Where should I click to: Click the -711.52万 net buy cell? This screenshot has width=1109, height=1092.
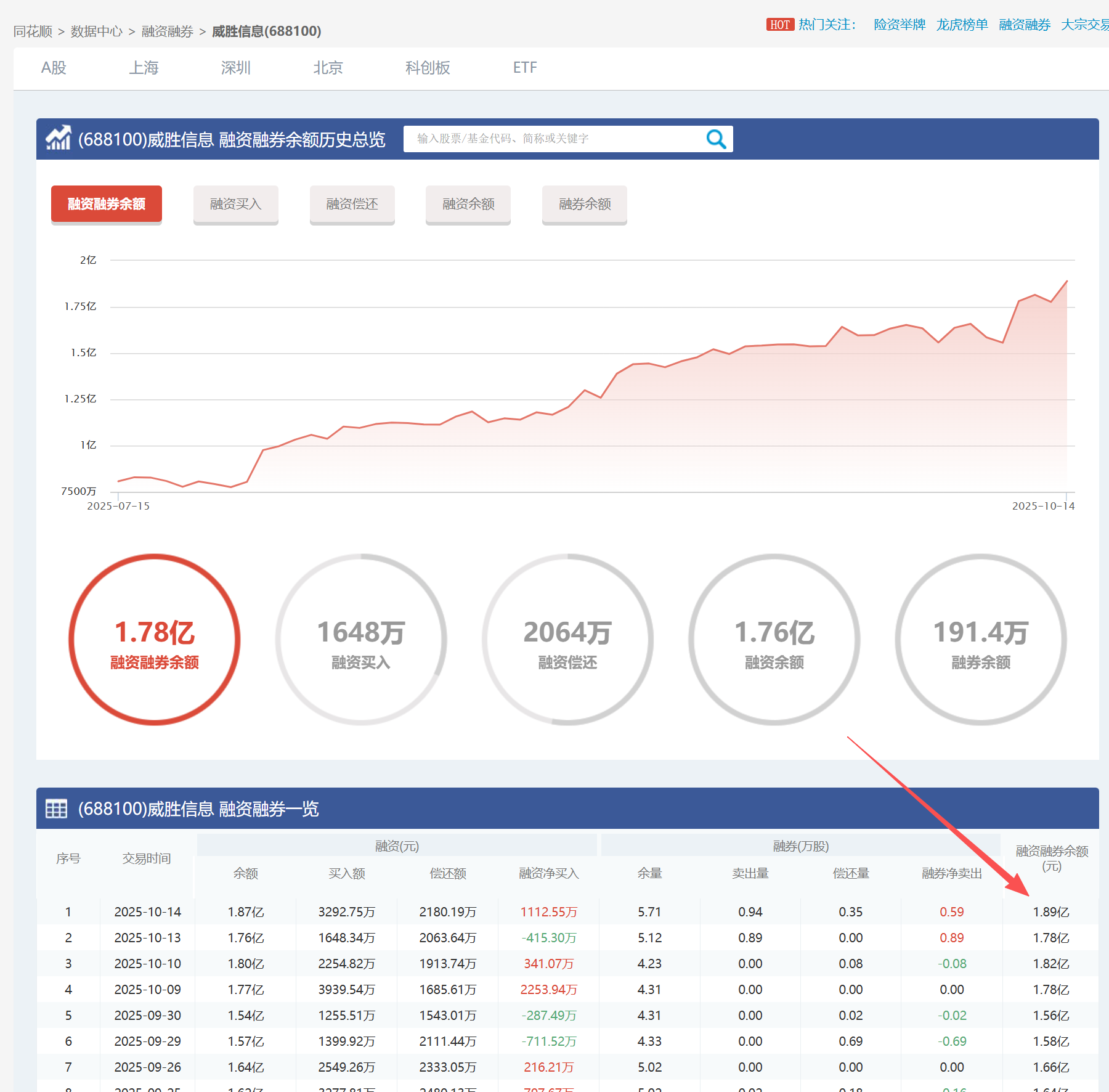[x=549, y=1041]
